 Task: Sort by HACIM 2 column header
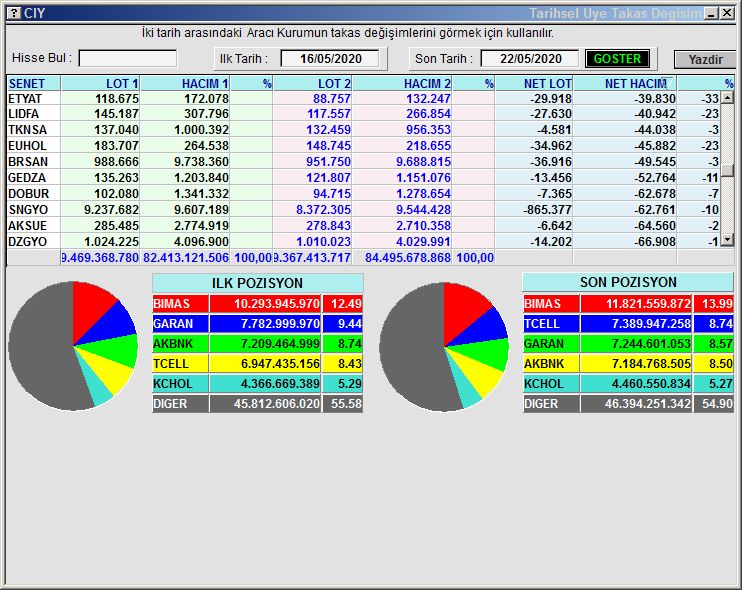402,84
